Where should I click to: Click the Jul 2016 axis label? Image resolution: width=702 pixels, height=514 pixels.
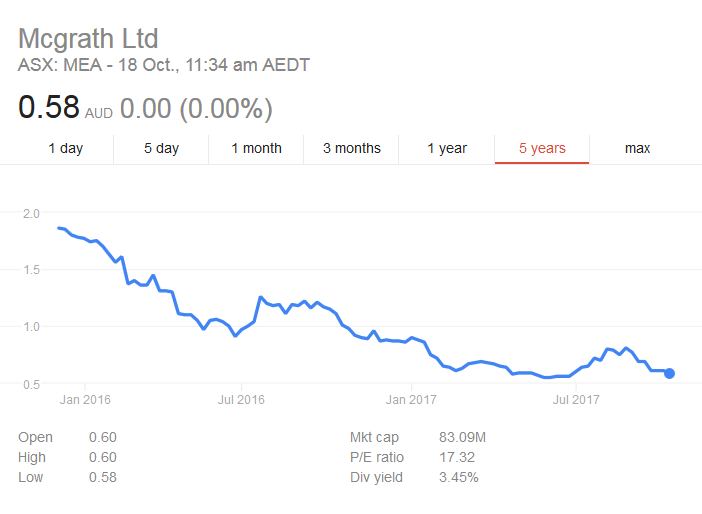coord(240,400)
